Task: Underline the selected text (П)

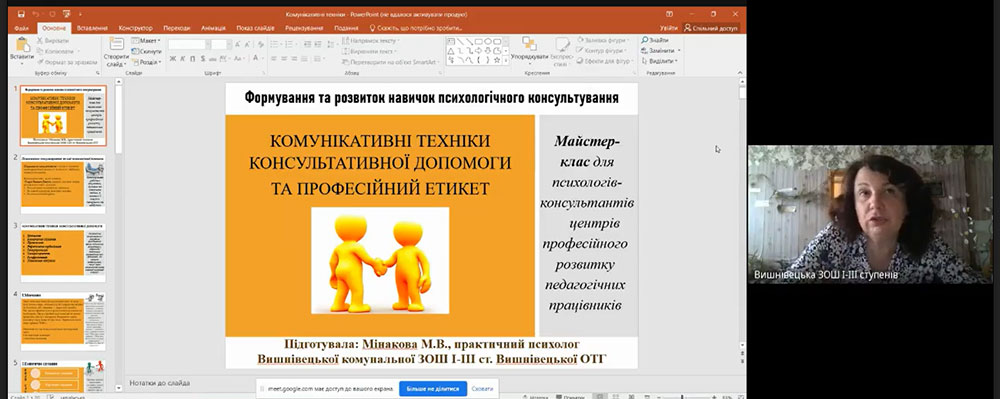Action: pos(193,59)
